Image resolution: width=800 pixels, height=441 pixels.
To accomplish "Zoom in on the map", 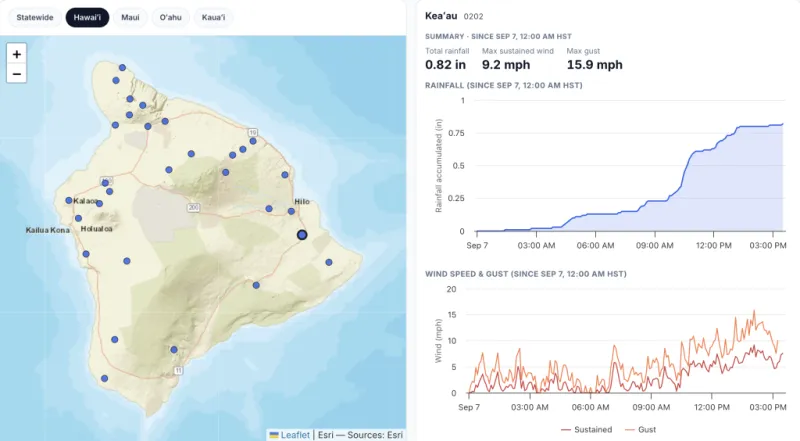I will pyautogui.click(x=16, y=54).
